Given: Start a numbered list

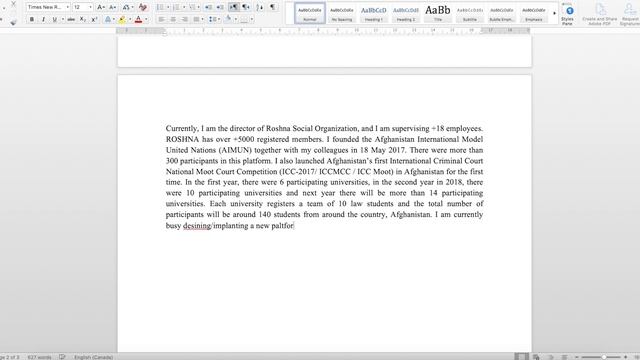Looking at the screenshot, I should [176, 7].
